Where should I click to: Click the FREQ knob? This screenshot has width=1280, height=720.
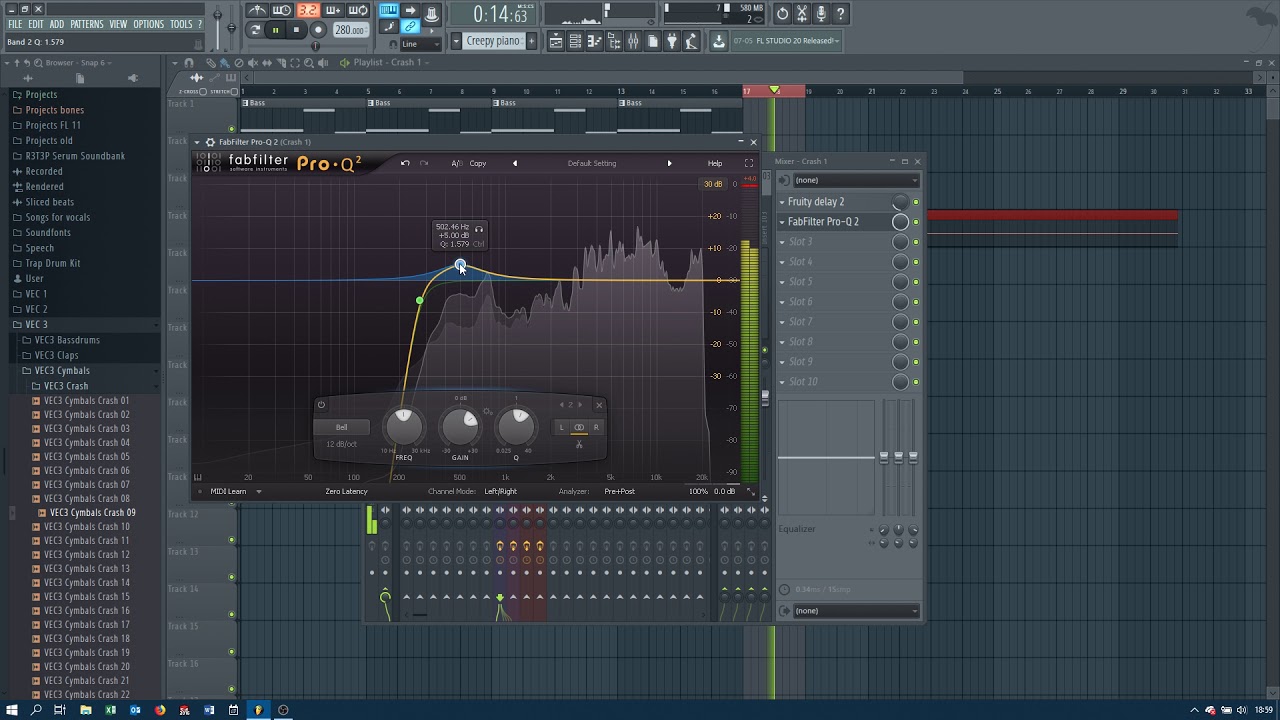(404, 427)
